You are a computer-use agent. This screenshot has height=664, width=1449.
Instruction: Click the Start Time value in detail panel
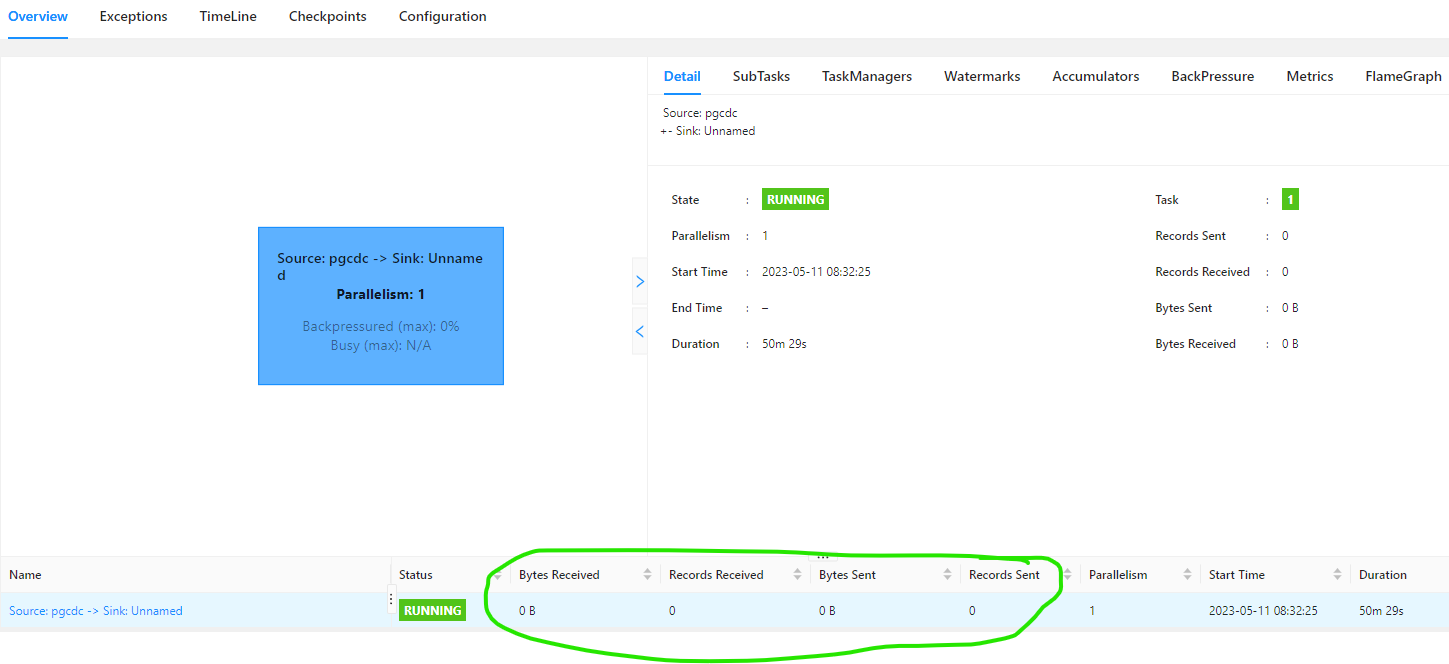816,272
